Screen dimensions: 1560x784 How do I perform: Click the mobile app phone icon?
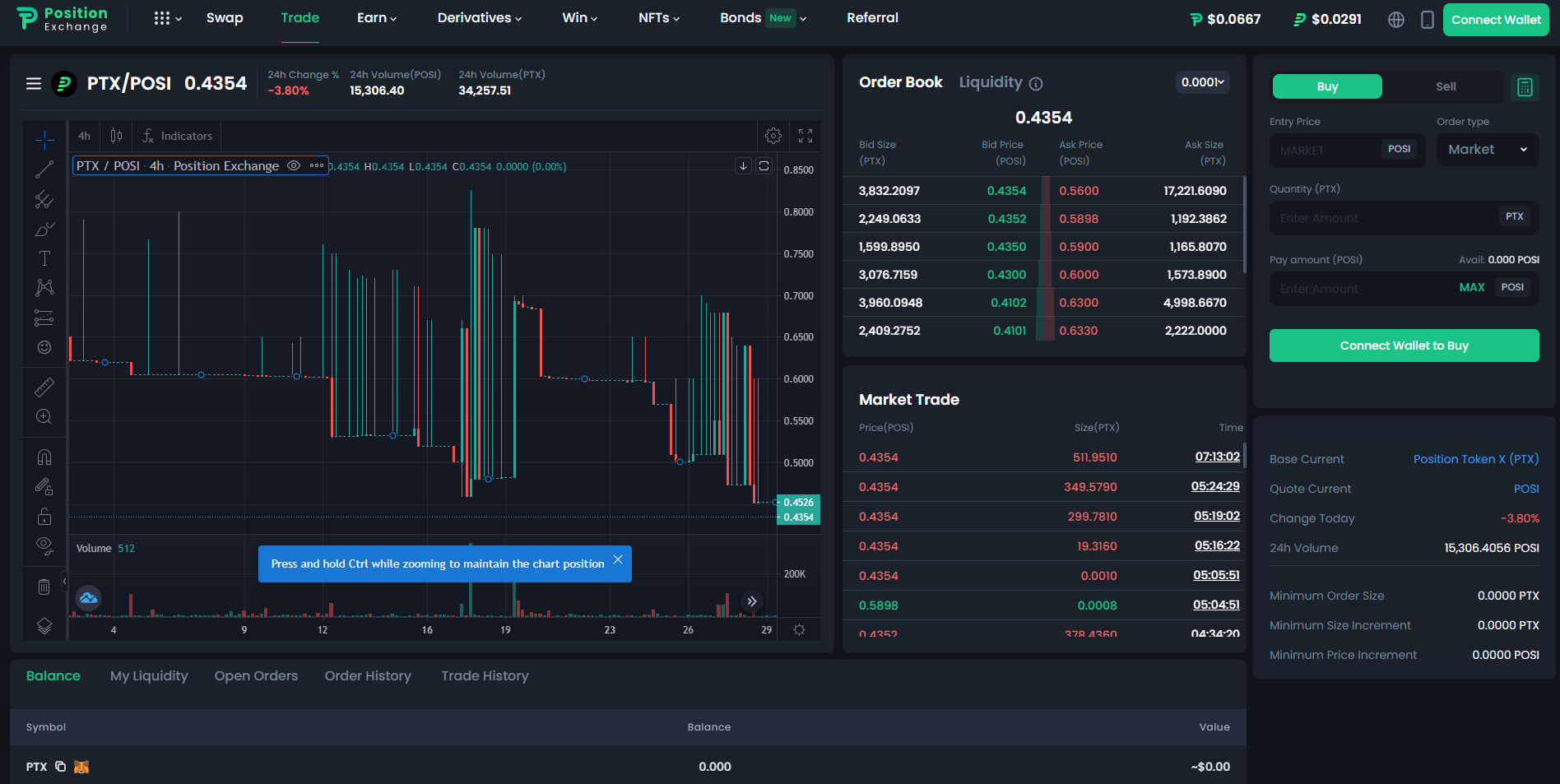coord(1428,20)
